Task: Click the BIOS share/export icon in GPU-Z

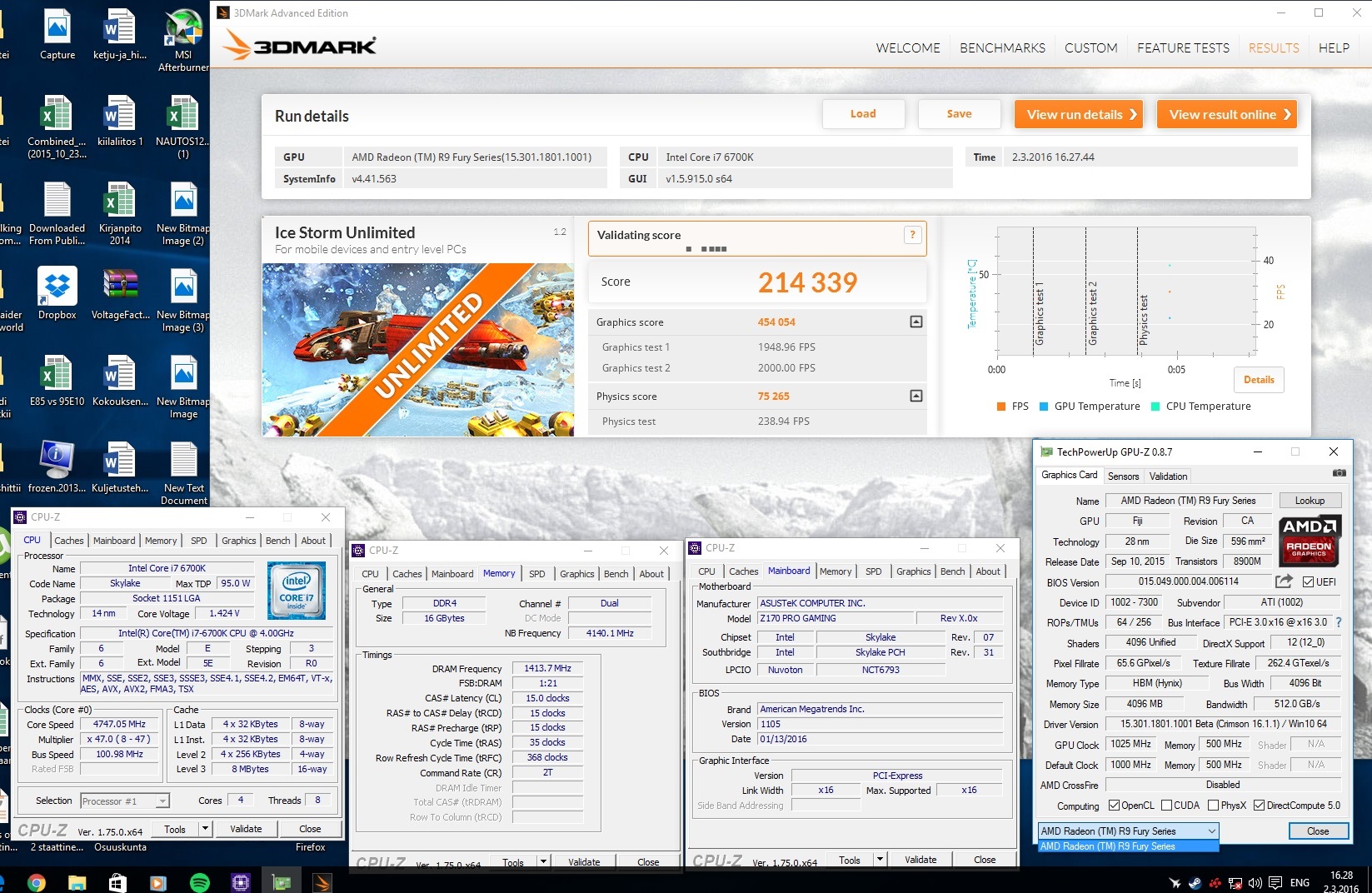Action: click(x=1284, y=581)
